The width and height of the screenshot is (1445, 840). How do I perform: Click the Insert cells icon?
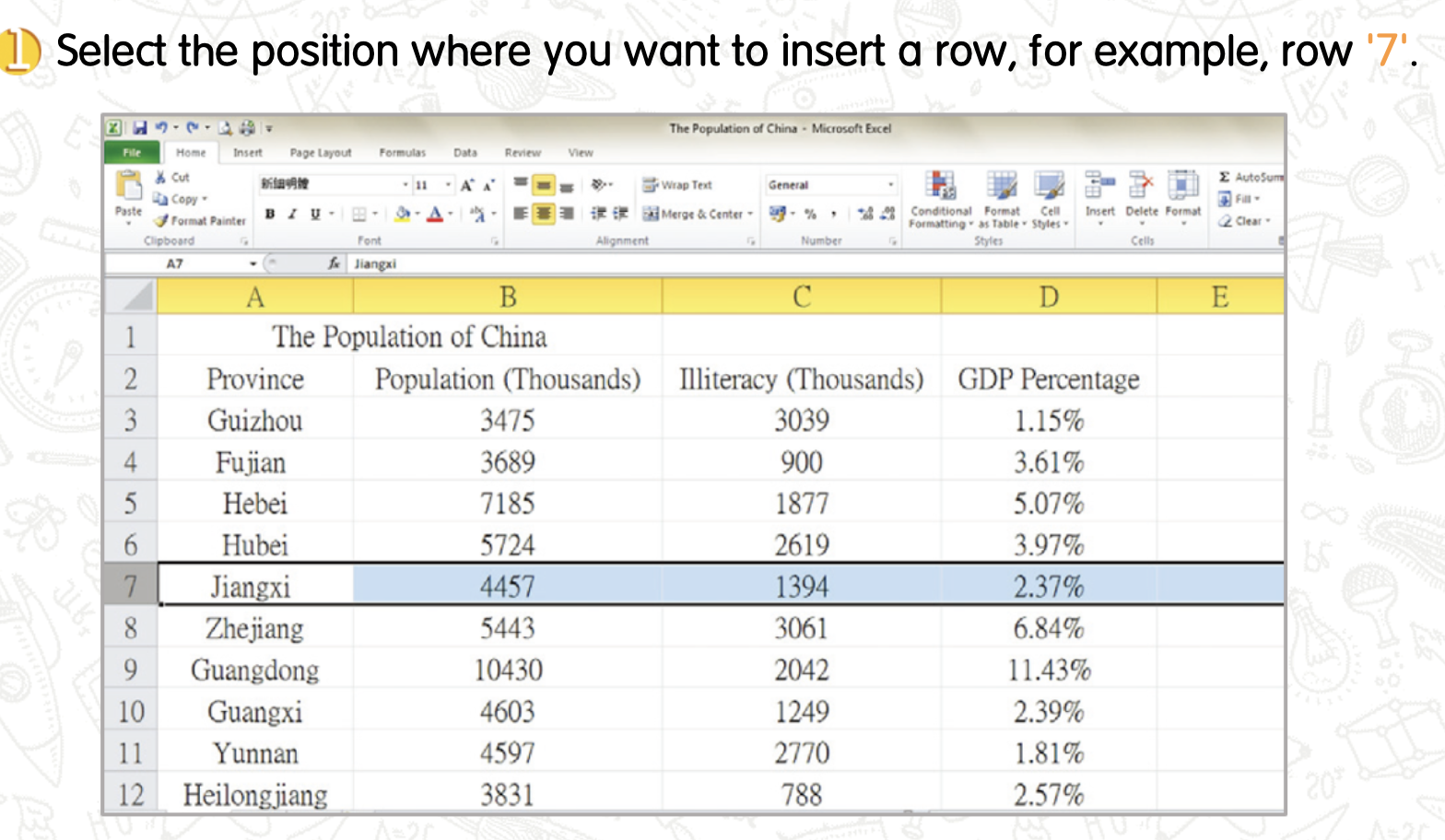tap(1099, 187)
